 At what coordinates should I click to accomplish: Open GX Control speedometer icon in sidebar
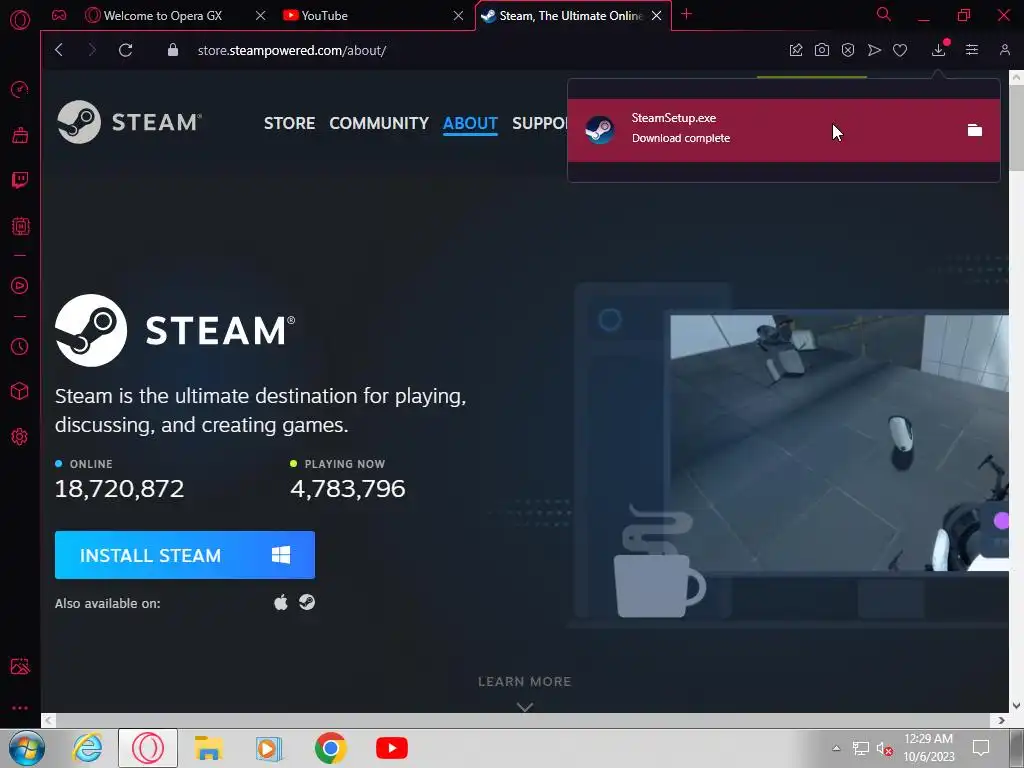(x=20, y=89)
